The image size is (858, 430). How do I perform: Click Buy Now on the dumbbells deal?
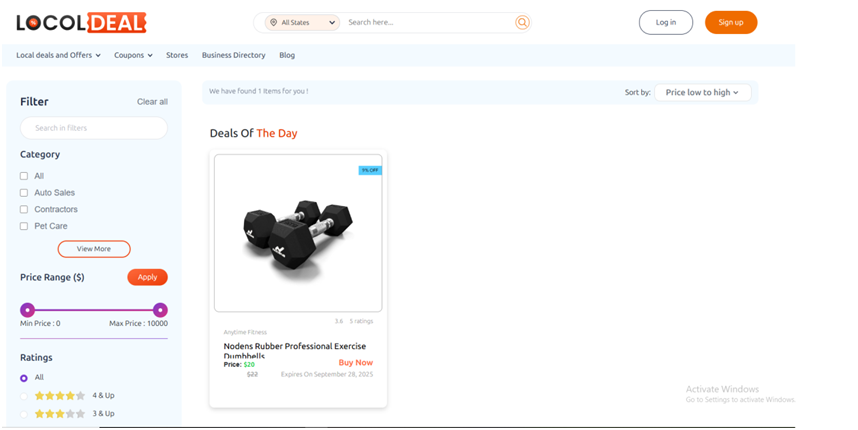tap(355, 363)
